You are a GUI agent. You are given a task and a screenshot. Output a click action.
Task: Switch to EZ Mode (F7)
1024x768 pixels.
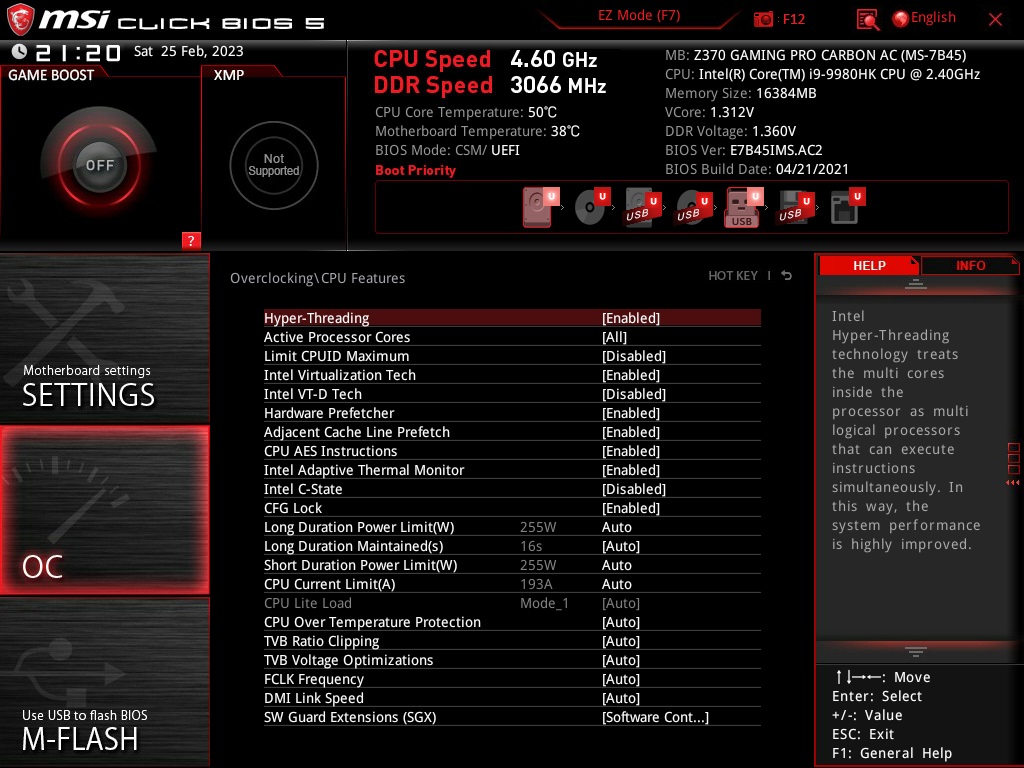click(x=639, y=16)
